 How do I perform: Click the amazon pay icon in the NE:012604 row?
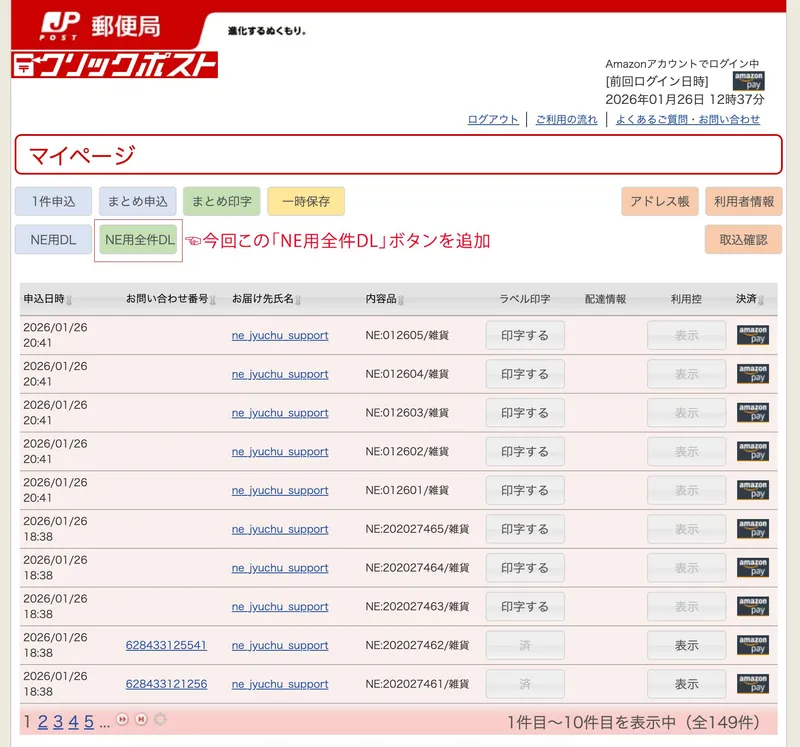(753, 374)
